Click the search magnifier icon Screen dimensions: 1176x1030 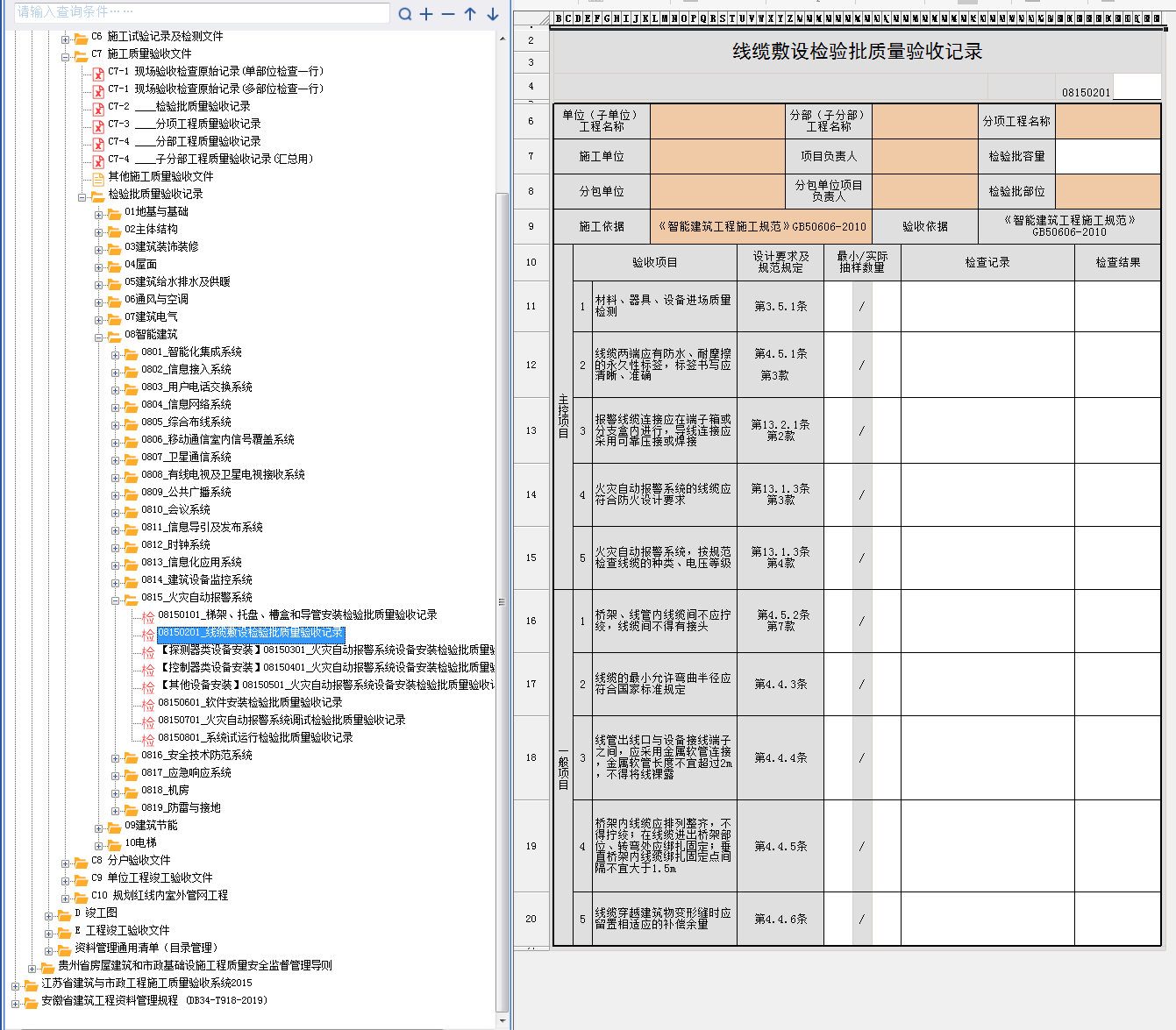tap(404, 14)
